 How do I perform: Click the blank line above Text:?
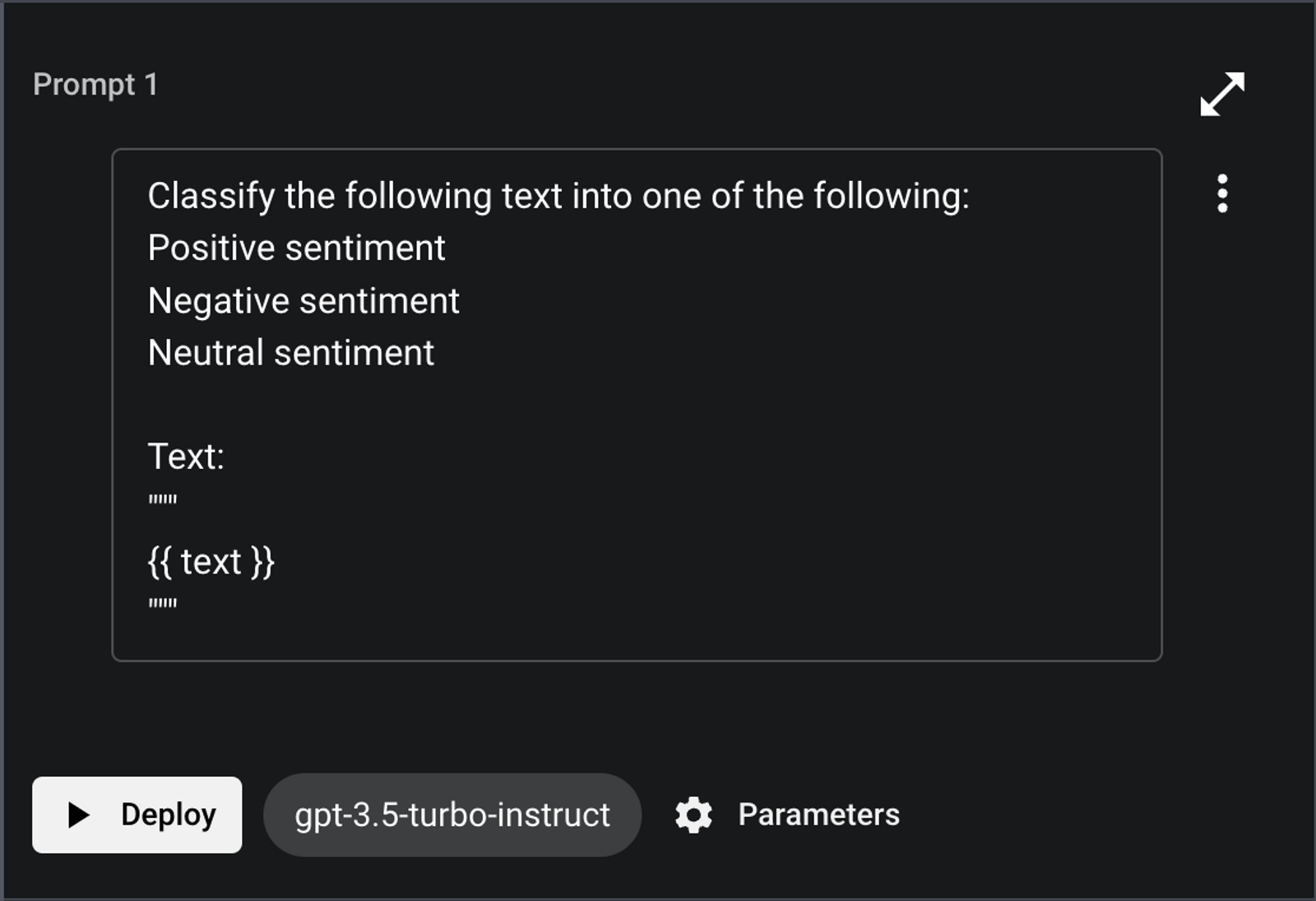637,405
